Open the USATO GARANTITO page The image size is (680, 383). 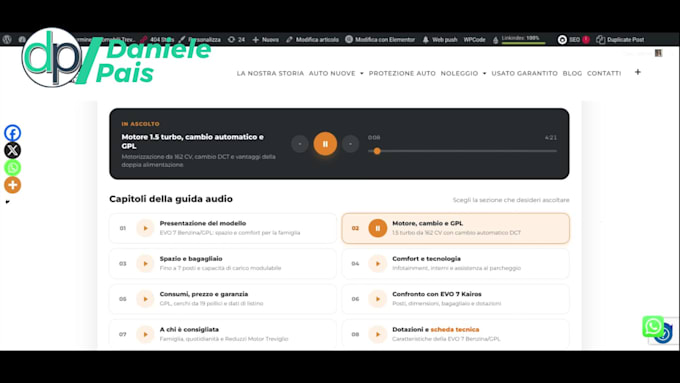[x=524, y=73]
